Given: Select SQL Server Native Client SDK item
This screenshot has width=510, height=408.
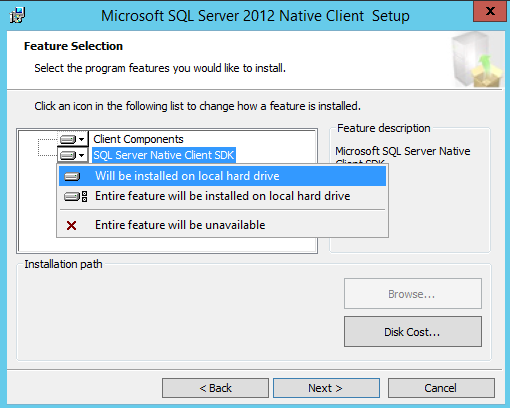Looking at the screenshot, I should click(164, 155).
